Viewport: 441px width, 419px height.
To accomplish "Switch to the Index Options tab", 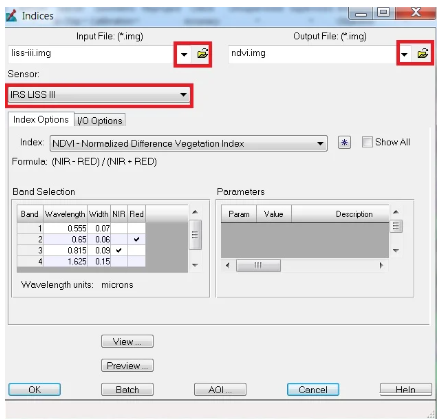I will [41, 120].
